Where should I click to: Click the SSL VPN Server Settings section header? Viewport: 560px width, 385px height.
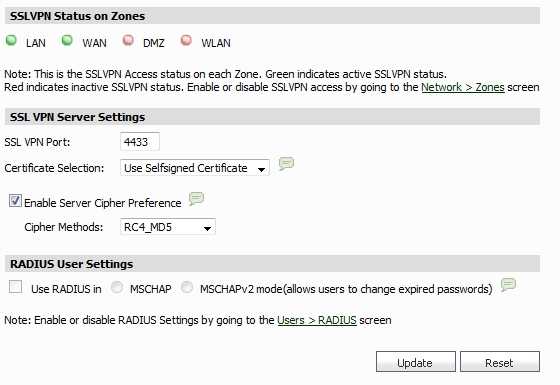(x=272, y=117)
